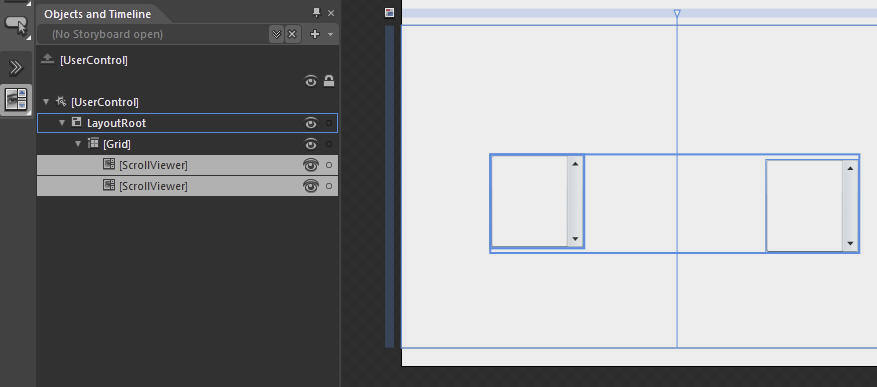The height and width of the screenshot is (387, 877).
Task: Lock the lower ScrollViewer element
Action: click(329, 186)
